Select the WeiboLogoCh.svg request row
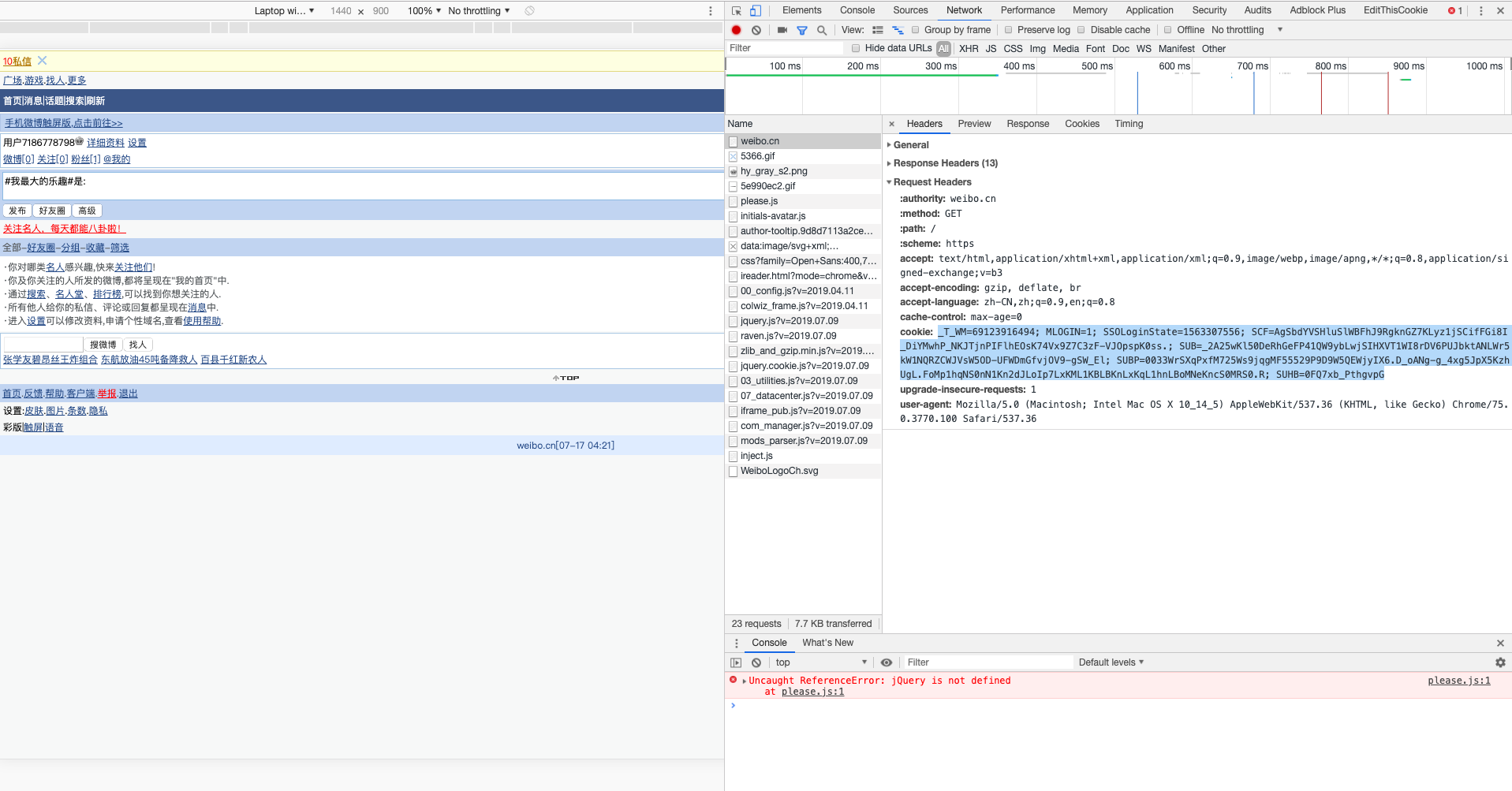This screenshot has height=791, width=1512. pos(803,471)
